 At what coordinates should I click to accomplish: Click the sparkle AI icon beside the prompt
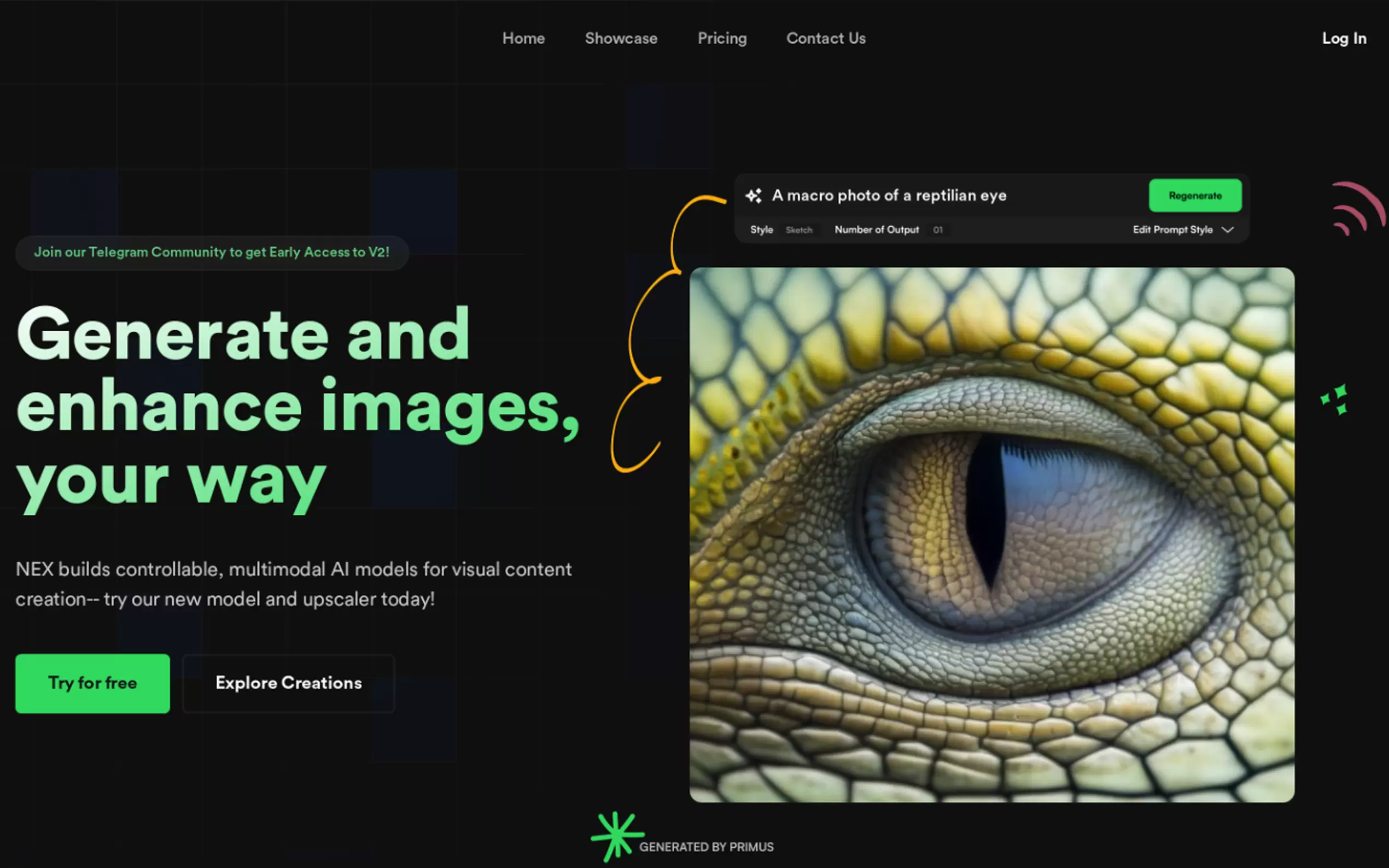(x=754, y=196)
